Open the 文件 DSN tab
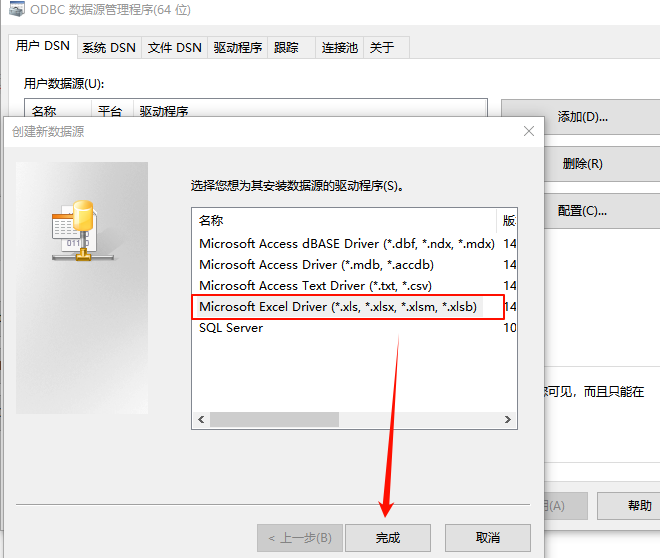This screenshot has width=660, height=558. (175, 48)
